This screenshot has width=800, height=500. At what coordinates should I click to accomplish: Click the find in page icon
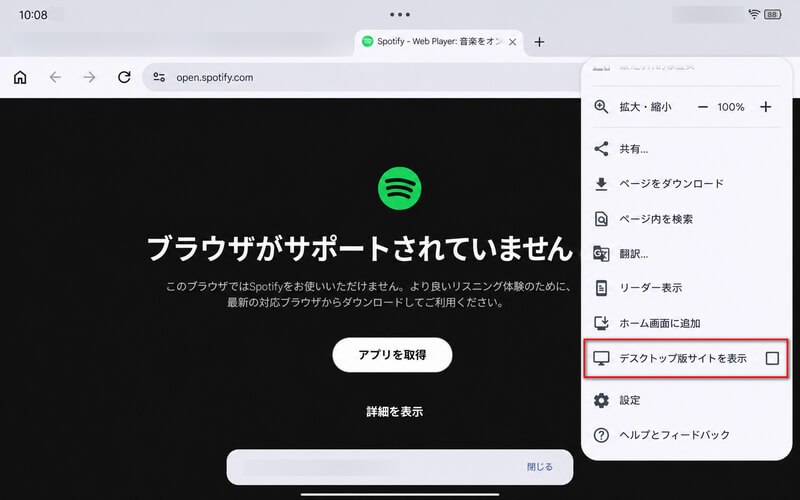pos(601,219)
